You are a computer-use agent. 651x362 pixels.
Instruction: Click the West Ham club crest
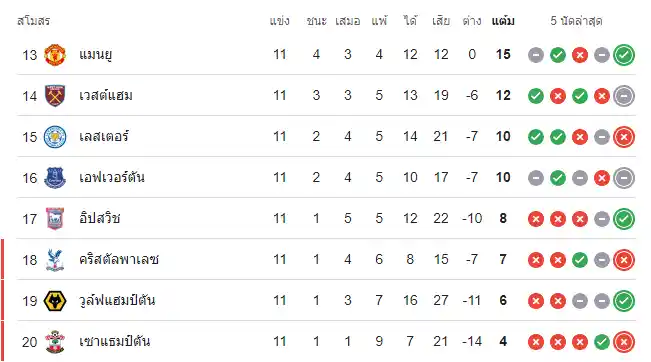[55, 96]
